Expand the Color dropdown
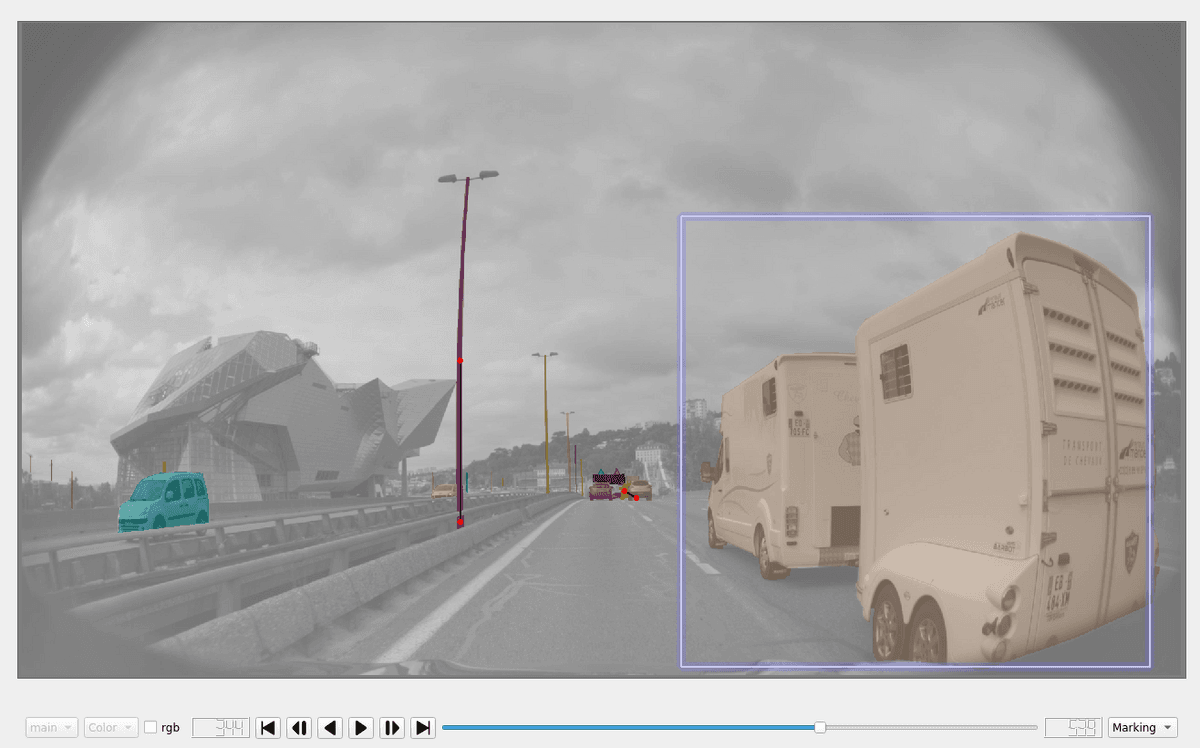 (111, 728)
